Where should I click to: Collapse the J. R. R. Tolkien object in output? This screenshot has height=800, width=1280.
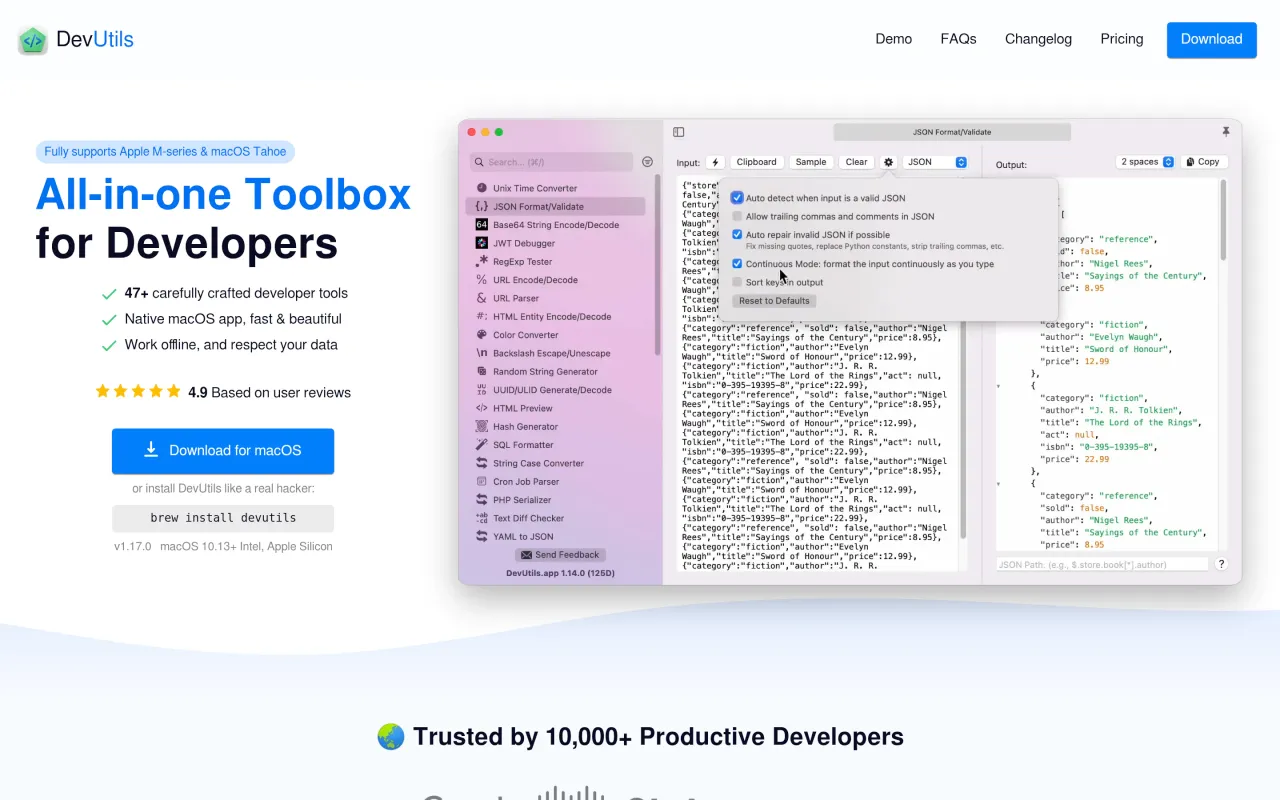[x=998, y=386]
